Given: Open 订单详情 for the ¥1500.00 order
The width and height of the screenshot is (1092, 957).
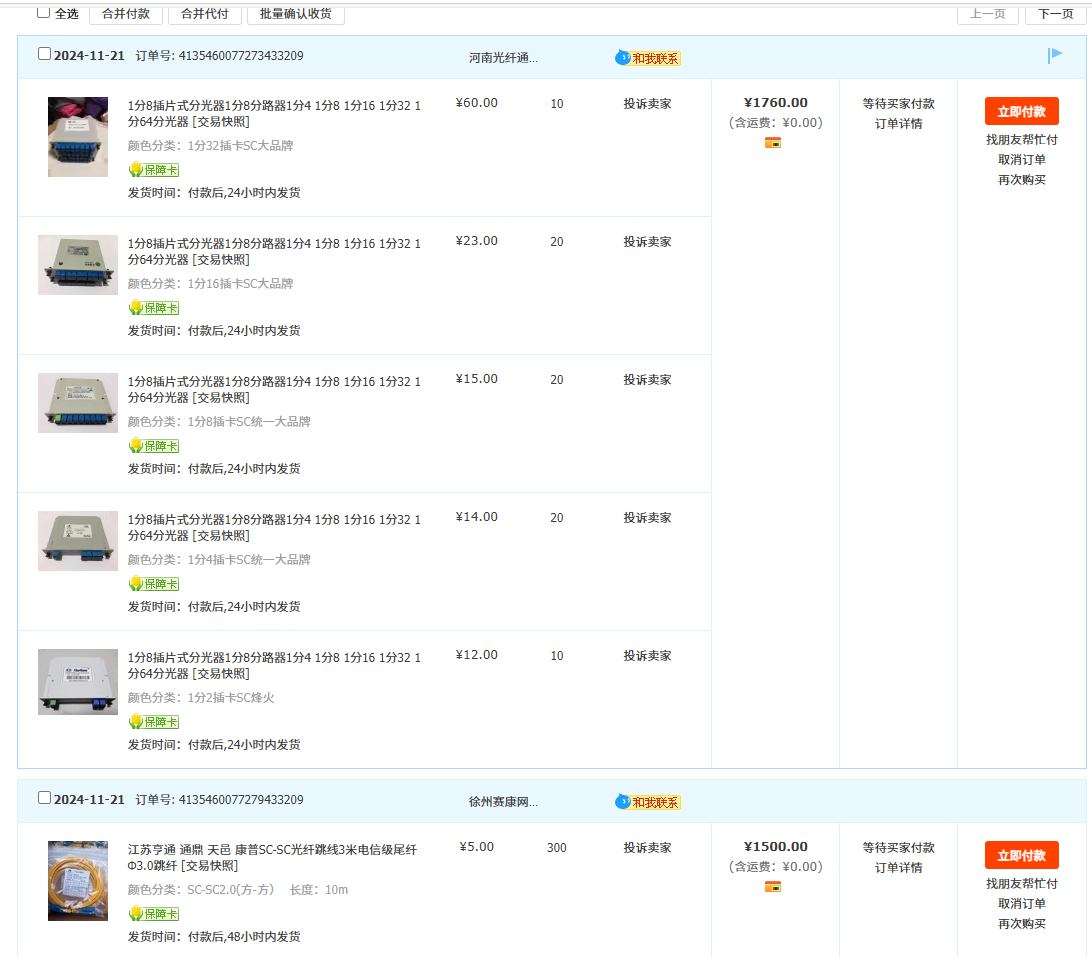Looking at the screenshot, I should point(898,868).
